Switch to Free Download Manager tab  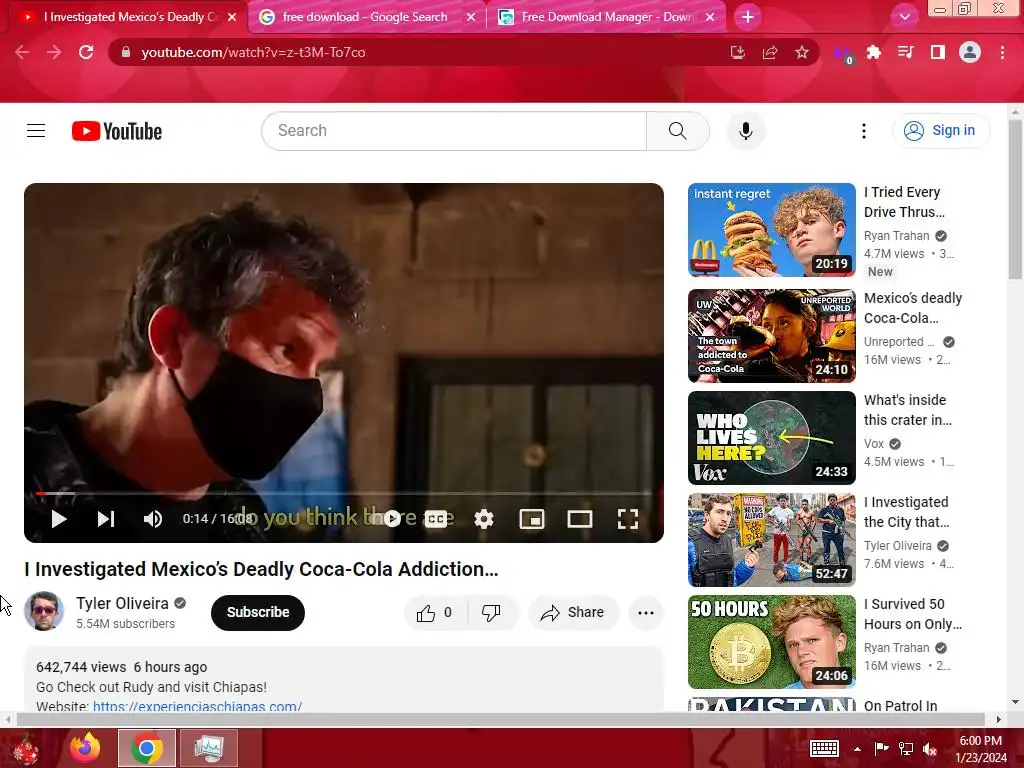(607, 17)
